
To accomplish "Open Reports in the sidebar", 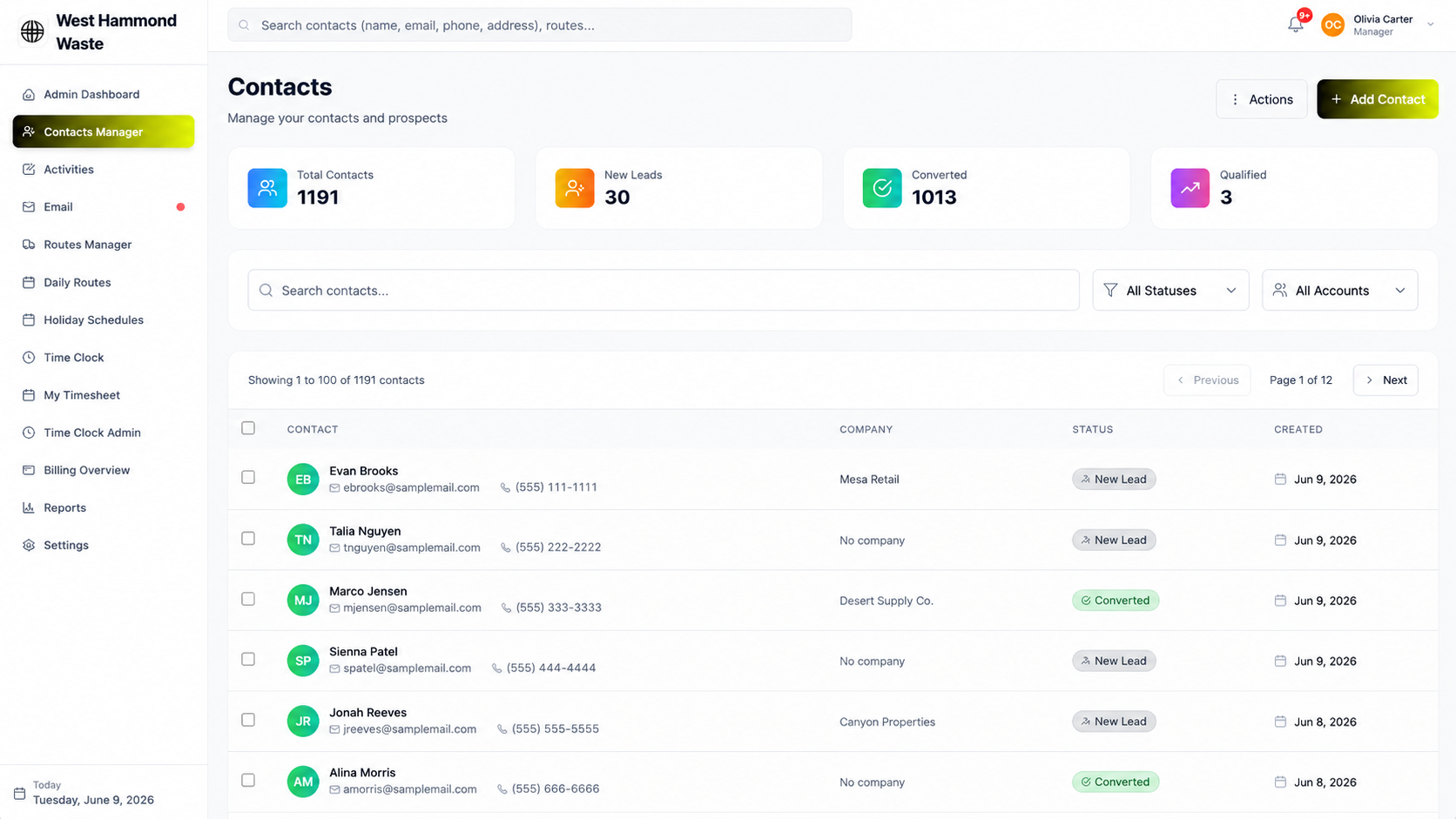I will [x=104, y=507].
